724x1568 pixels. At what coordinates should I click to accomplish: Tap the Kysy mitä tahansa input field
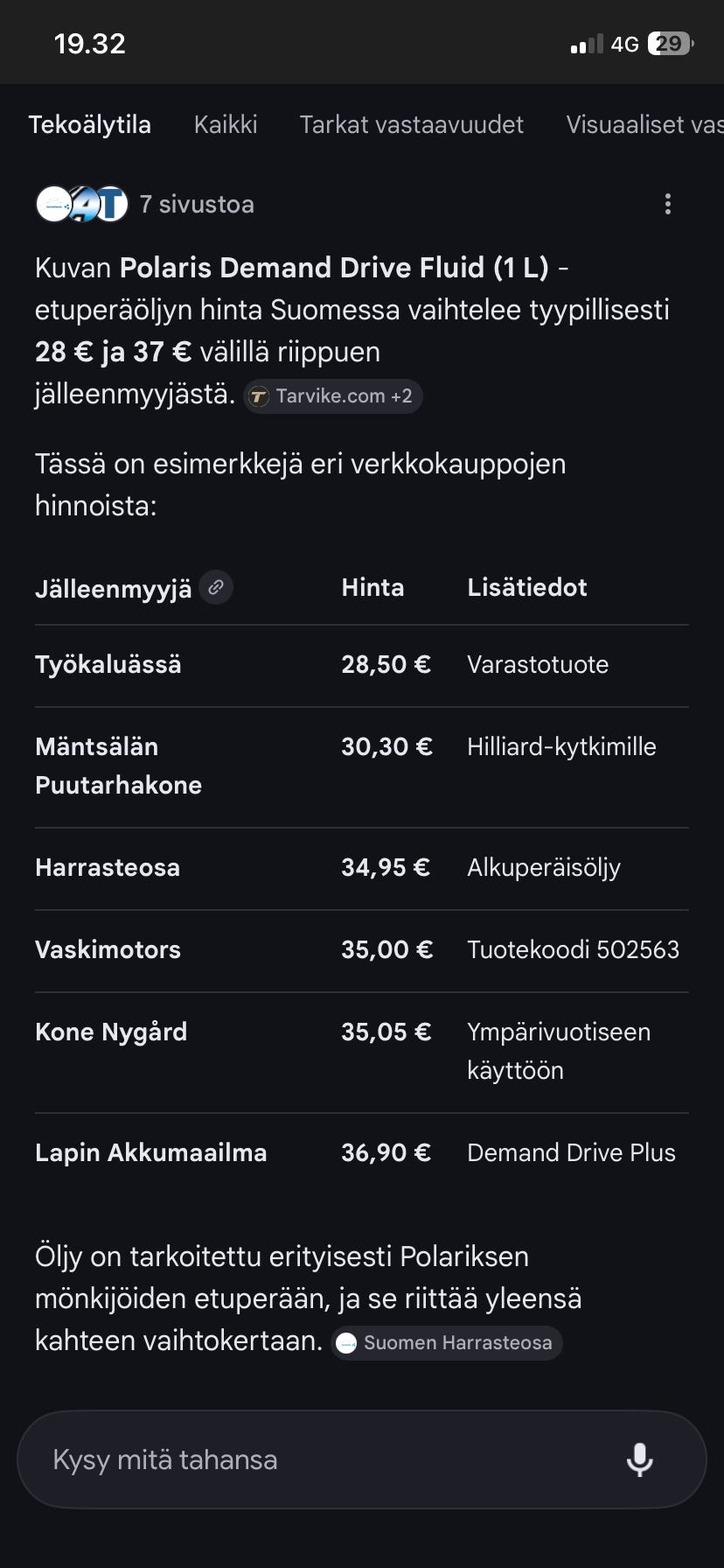[315, 1459]
